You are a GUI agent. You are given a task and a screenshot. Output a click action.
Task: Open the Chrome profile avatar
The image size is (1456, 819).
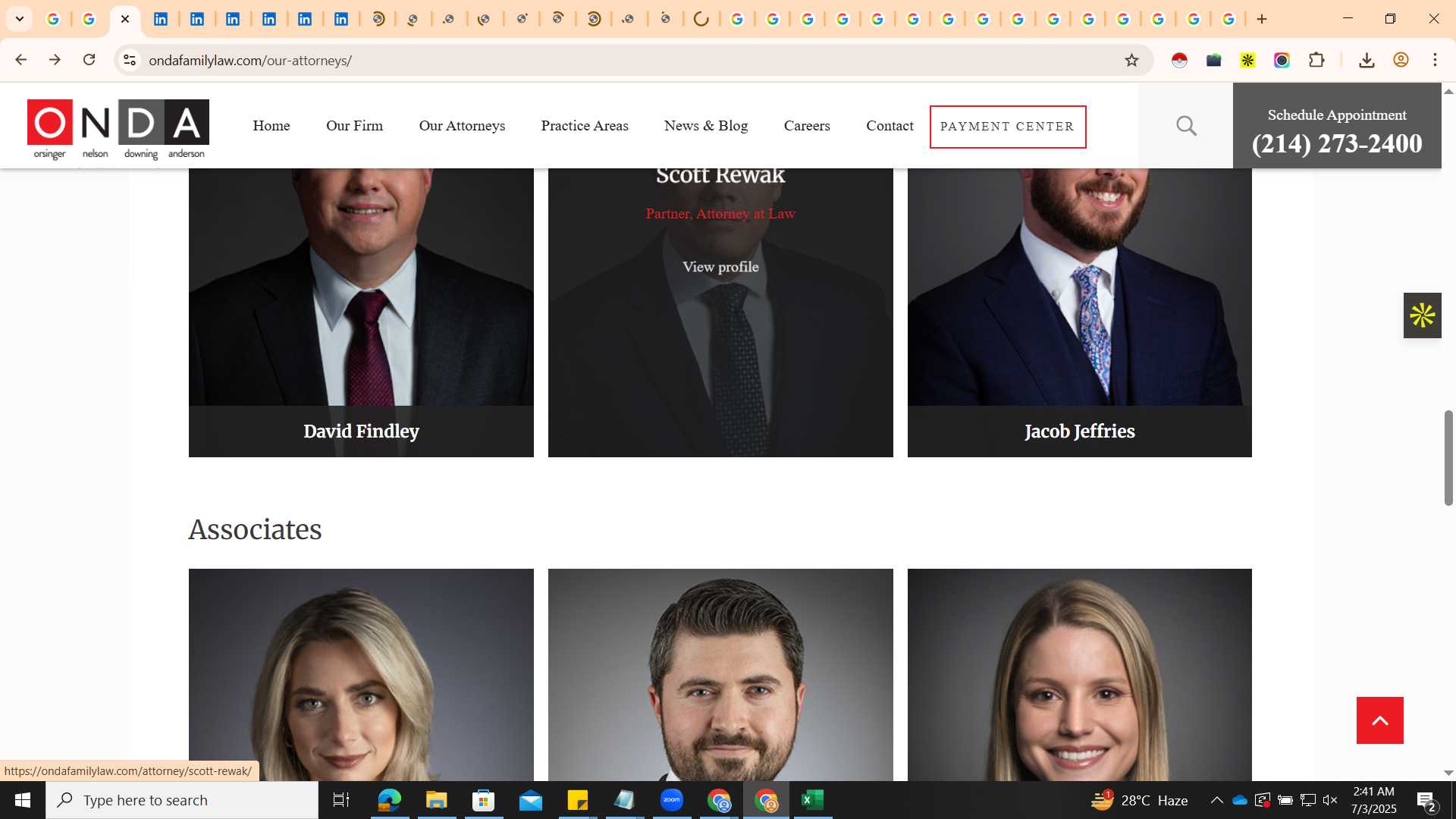1401,60
